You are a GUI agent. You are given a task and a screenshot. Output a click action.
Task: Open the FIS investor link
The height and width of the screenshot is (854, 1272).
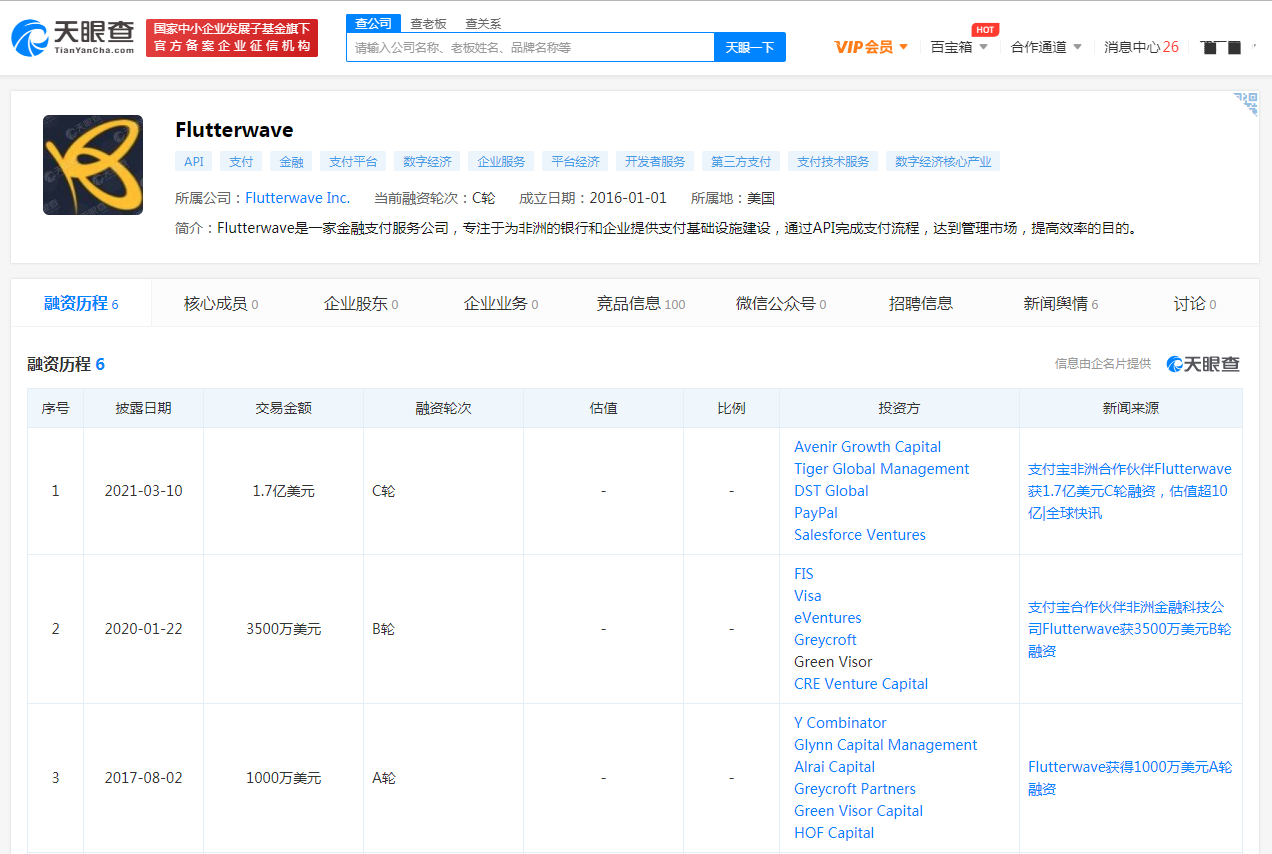pos(804,574)
